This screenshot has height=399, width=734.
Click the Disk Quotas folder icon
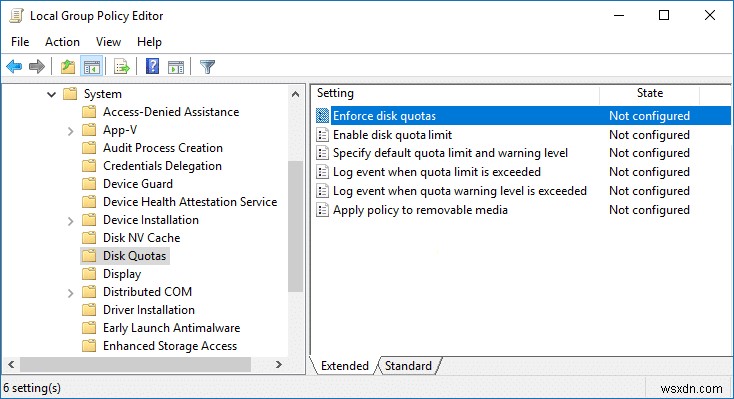89,256
